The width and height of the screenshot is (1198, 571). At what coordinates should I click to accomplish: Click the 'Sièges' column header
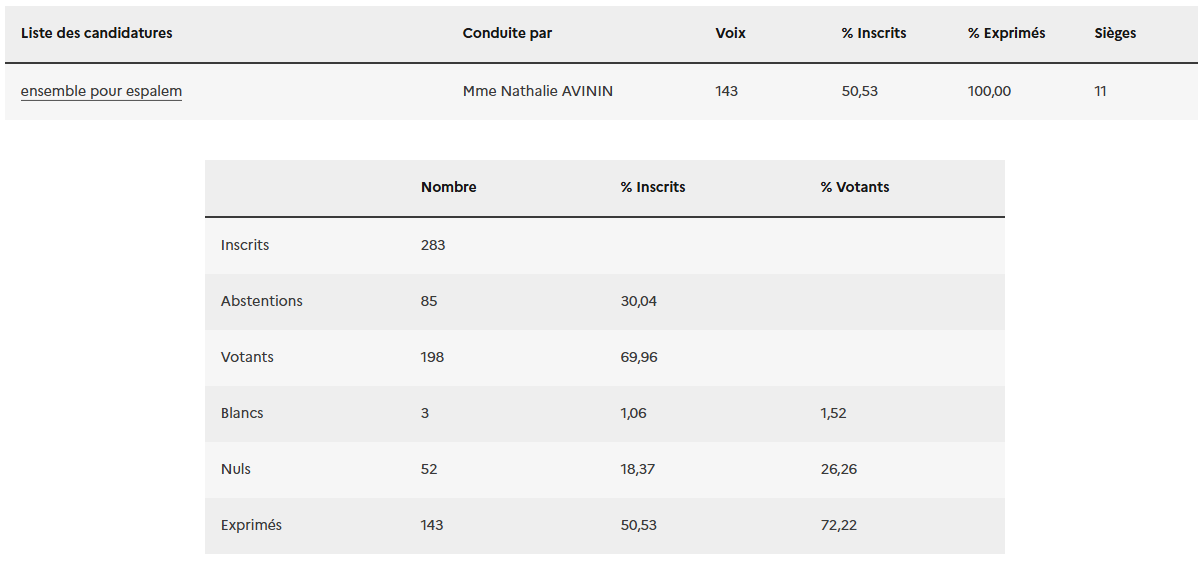pyautogui.click(x=1115, y=33)
